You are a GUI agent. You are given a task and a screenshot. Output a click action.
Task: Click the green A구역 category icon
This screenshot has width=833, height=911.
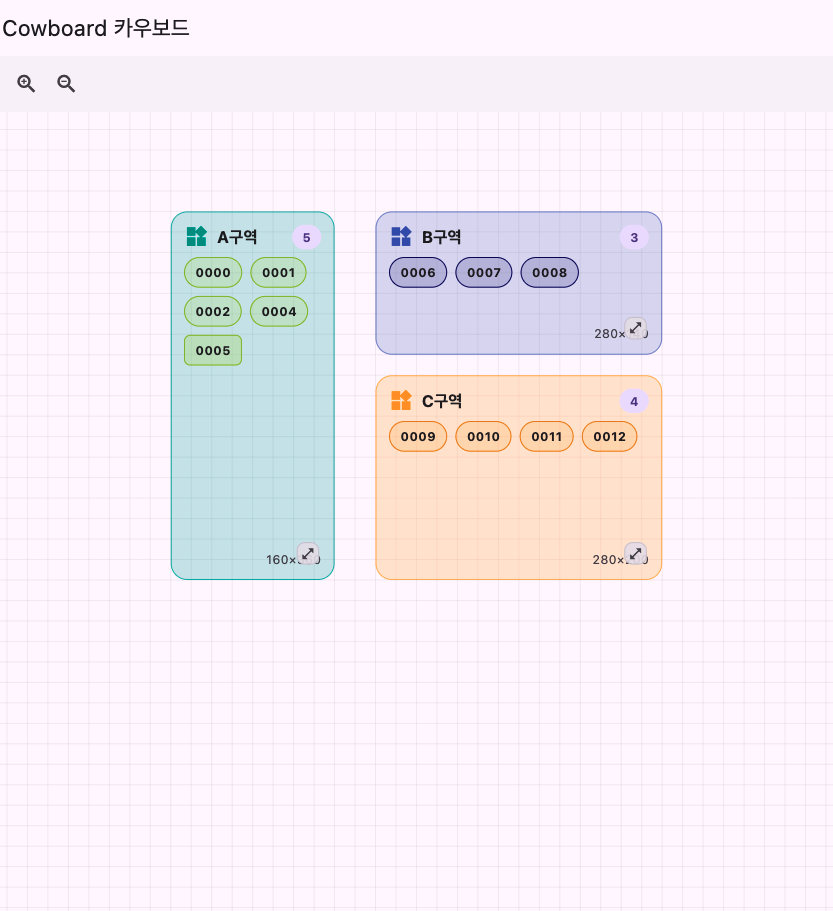196,237
